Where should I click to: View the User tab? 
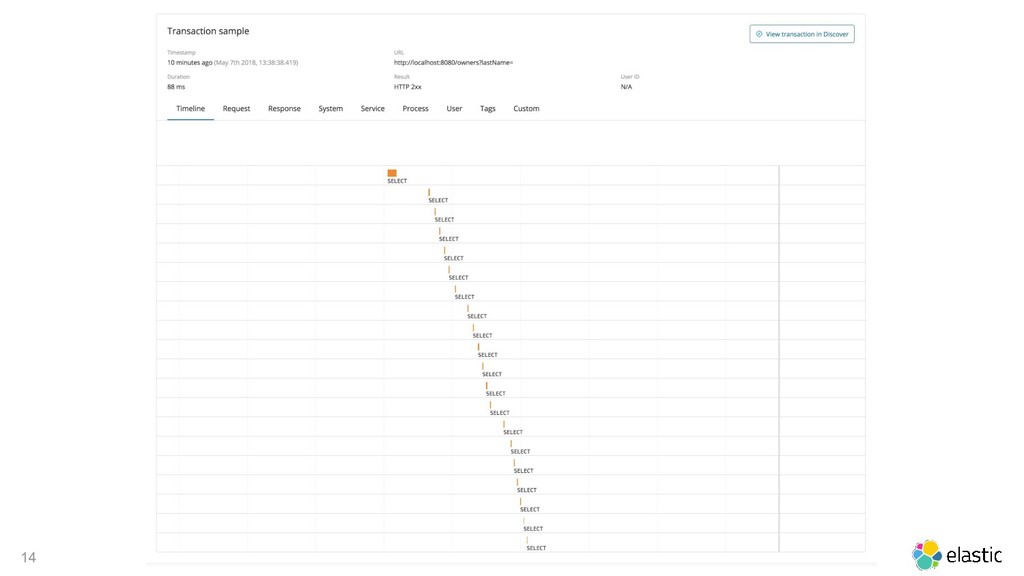coord(454,108)
